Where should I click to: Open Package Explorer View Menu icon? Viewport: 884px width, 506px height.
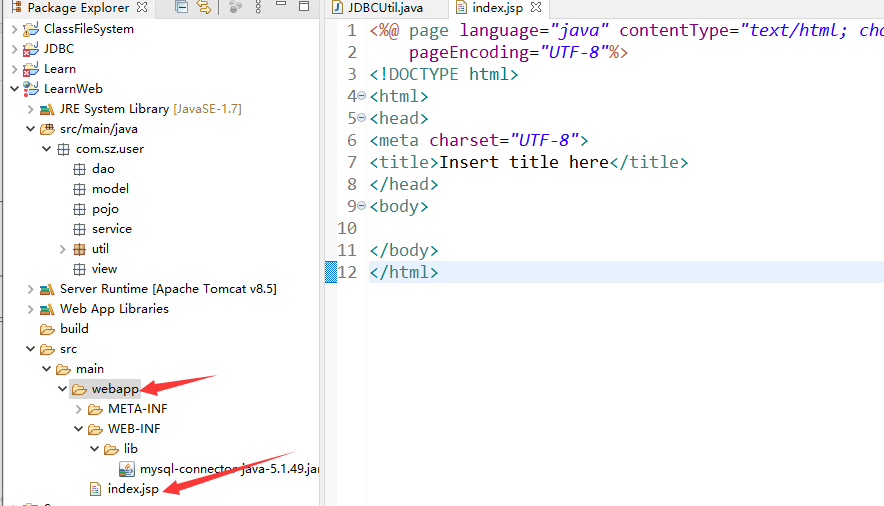click(x=258, y=7)
